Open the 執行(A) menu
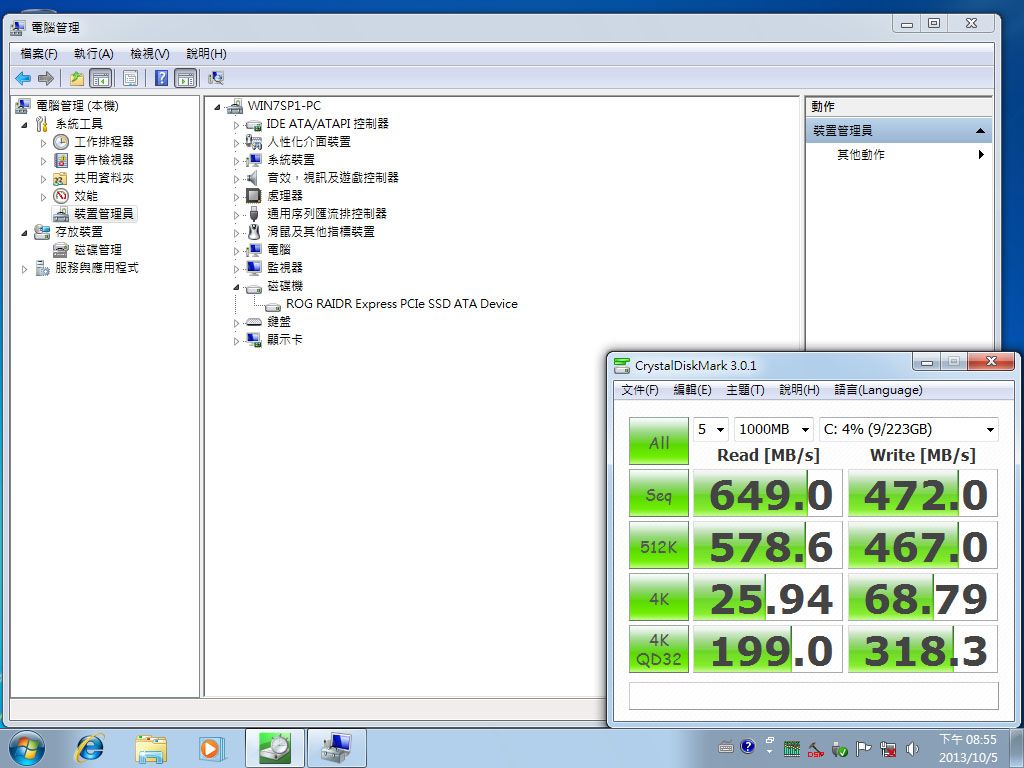This screenshot has height=768, width=1024. click(x=93, y=54)
